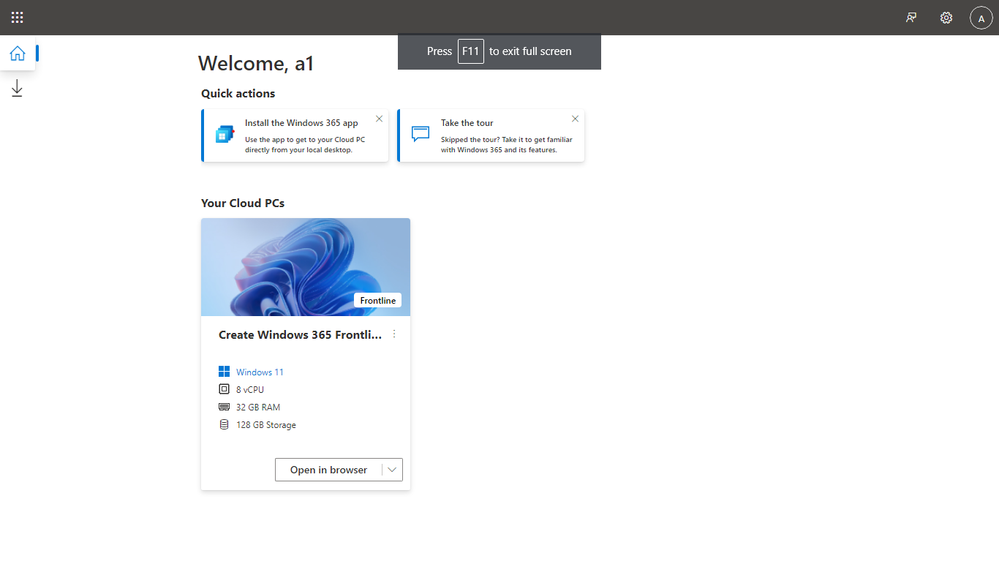Open Settings gear in top bar

click(946, 18)
